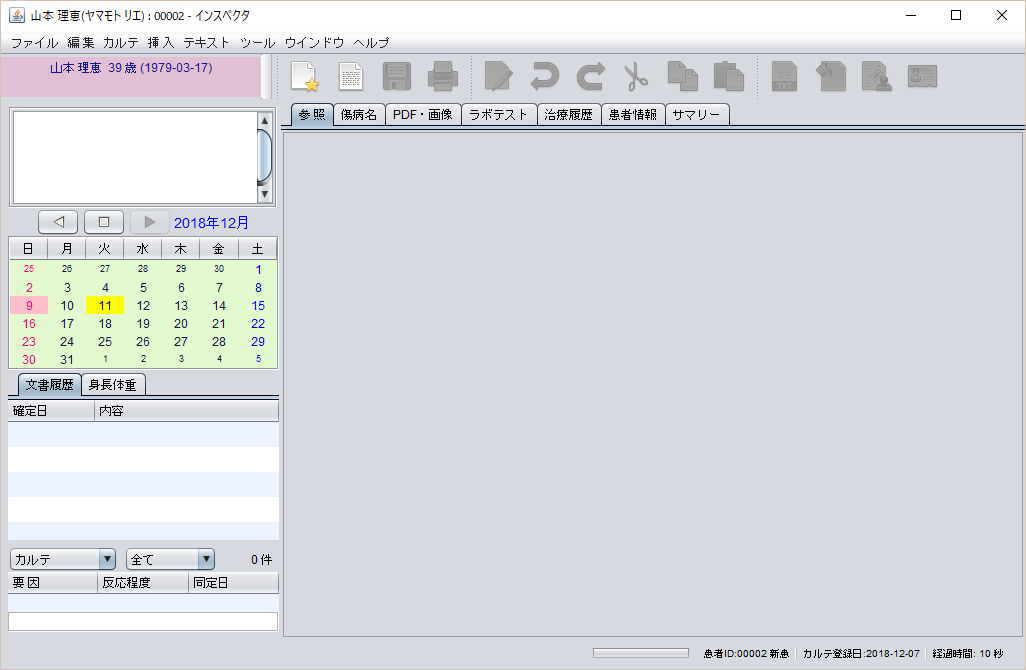Click the document with return arrow icon
Viewport: 1026px width, 670px height.
tap(831, 77)
